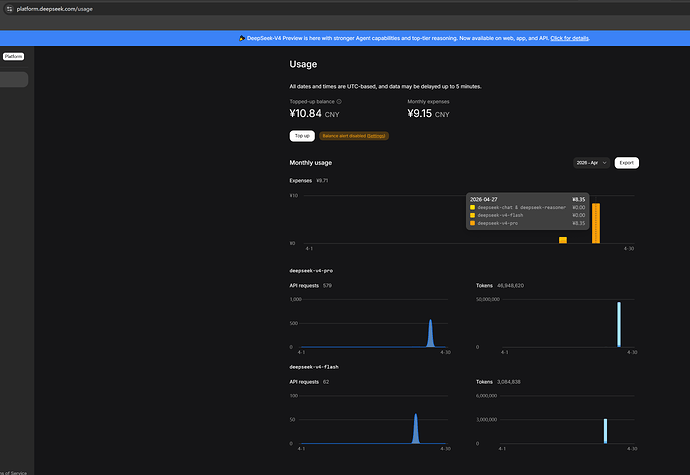This screenshot has width=690, height=475.
Task: Click the Platform badge in sidebar
Action: pyautogui.click(x=14, y=56)
